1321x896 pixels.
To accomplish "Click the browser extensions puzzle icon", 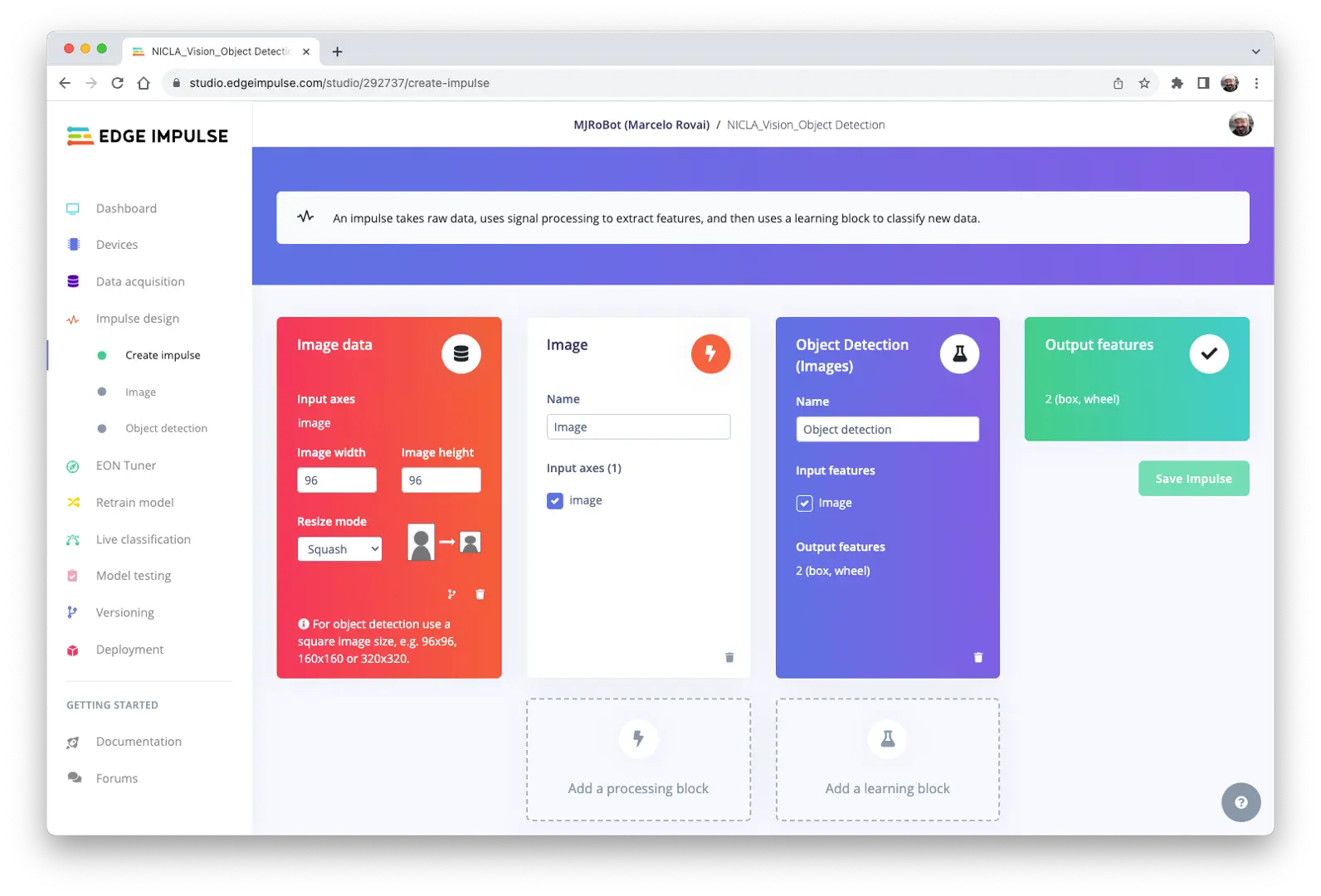I will [x=1177, y=83].
